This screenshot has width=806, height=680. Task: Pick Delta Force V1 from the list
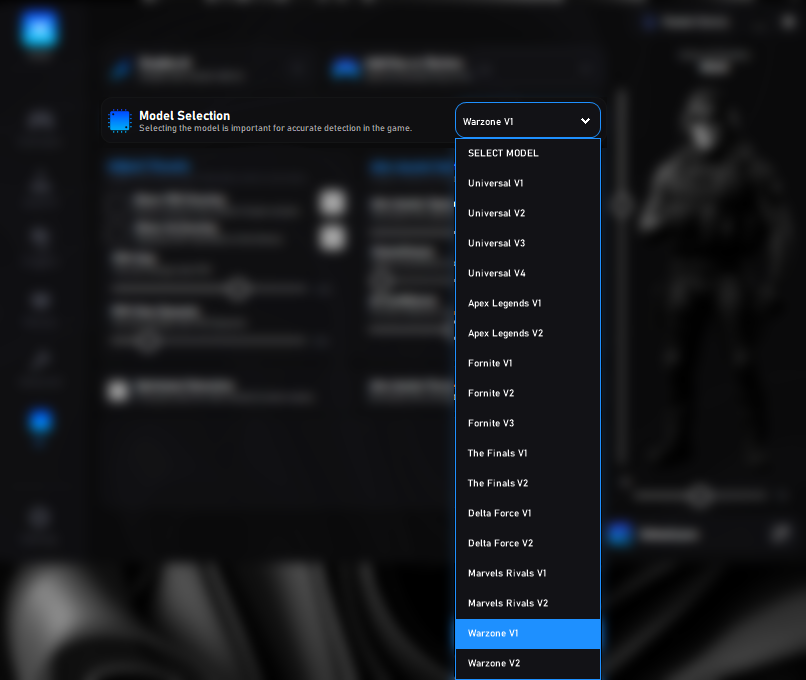coord(528,513)
